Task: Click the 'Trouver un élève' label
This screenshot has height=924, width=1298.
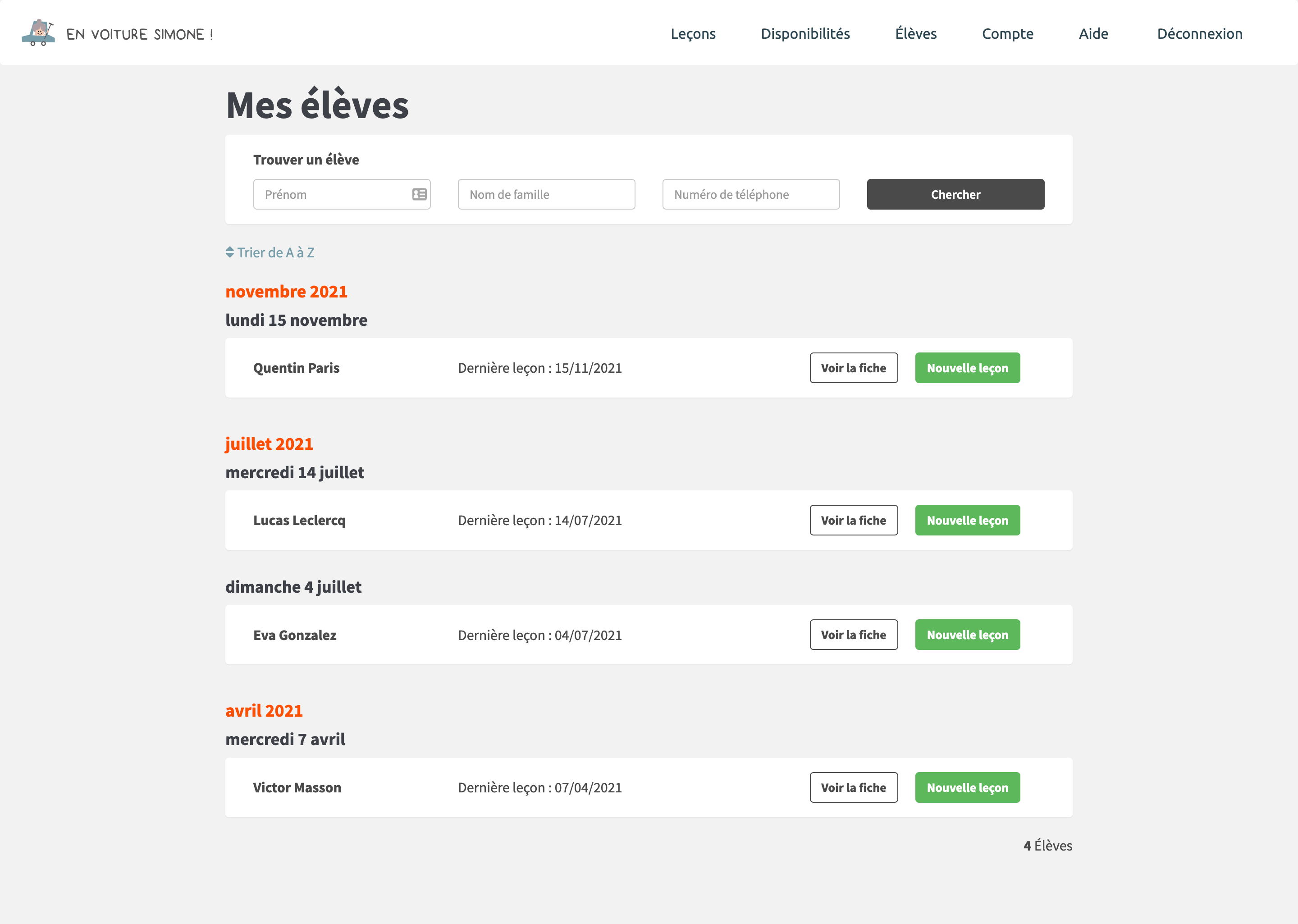Action: [x=306, y=160]
